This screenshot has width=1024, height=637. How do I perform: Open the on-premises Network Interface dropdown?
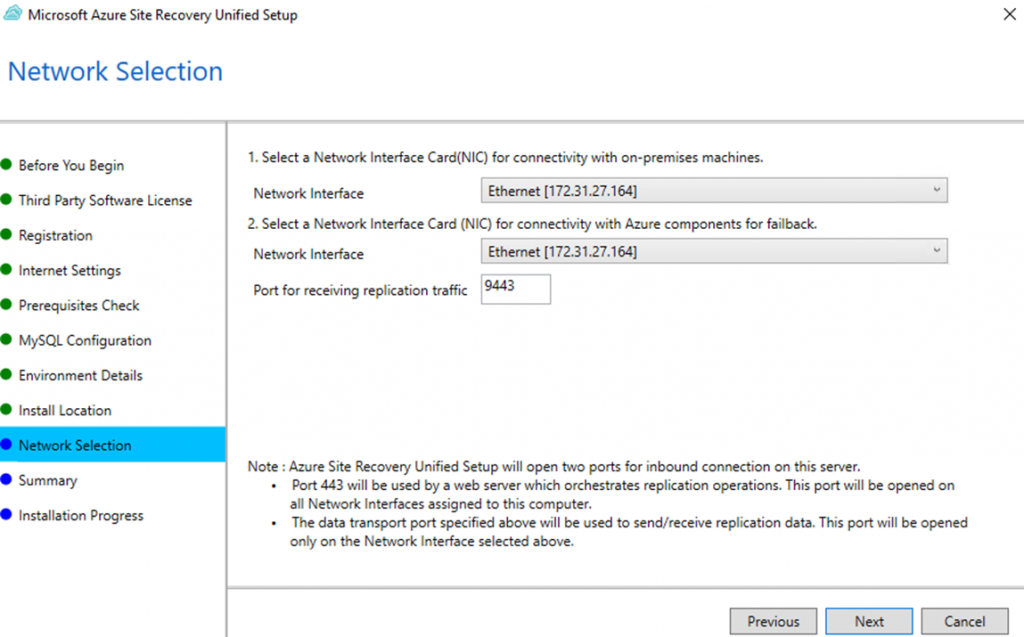(x=714, y=190)
